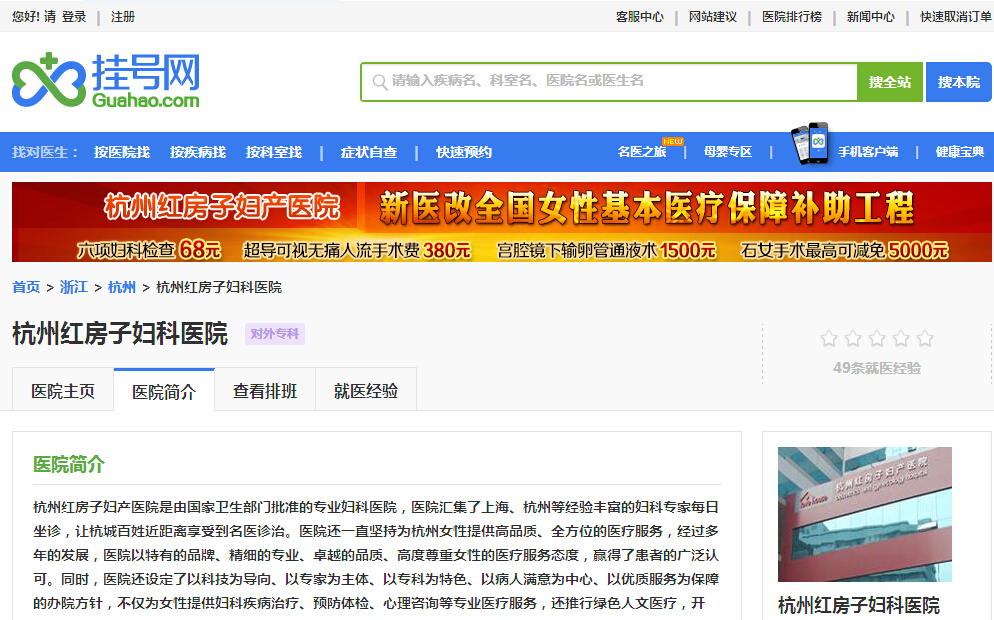
Task: Go to 杭州 breadcrumb
Action: point(122,287)
